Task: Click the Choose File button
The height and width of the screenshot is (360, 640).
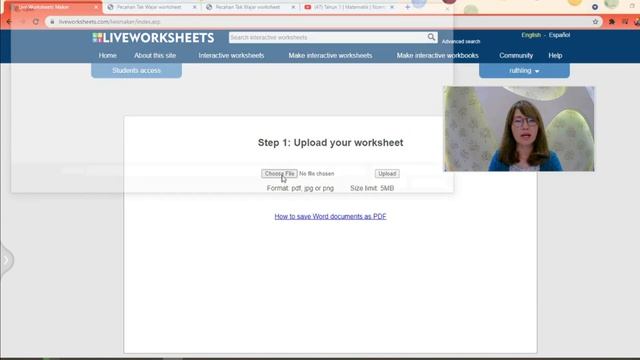Action: click(280, 173)
